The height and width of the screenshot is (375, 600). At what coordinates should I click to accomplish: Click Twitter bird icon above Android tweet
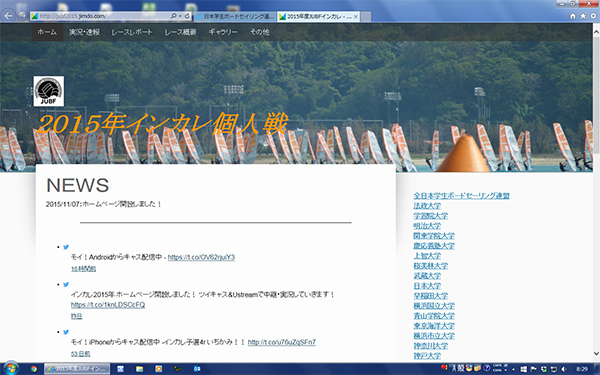[66, 247]
